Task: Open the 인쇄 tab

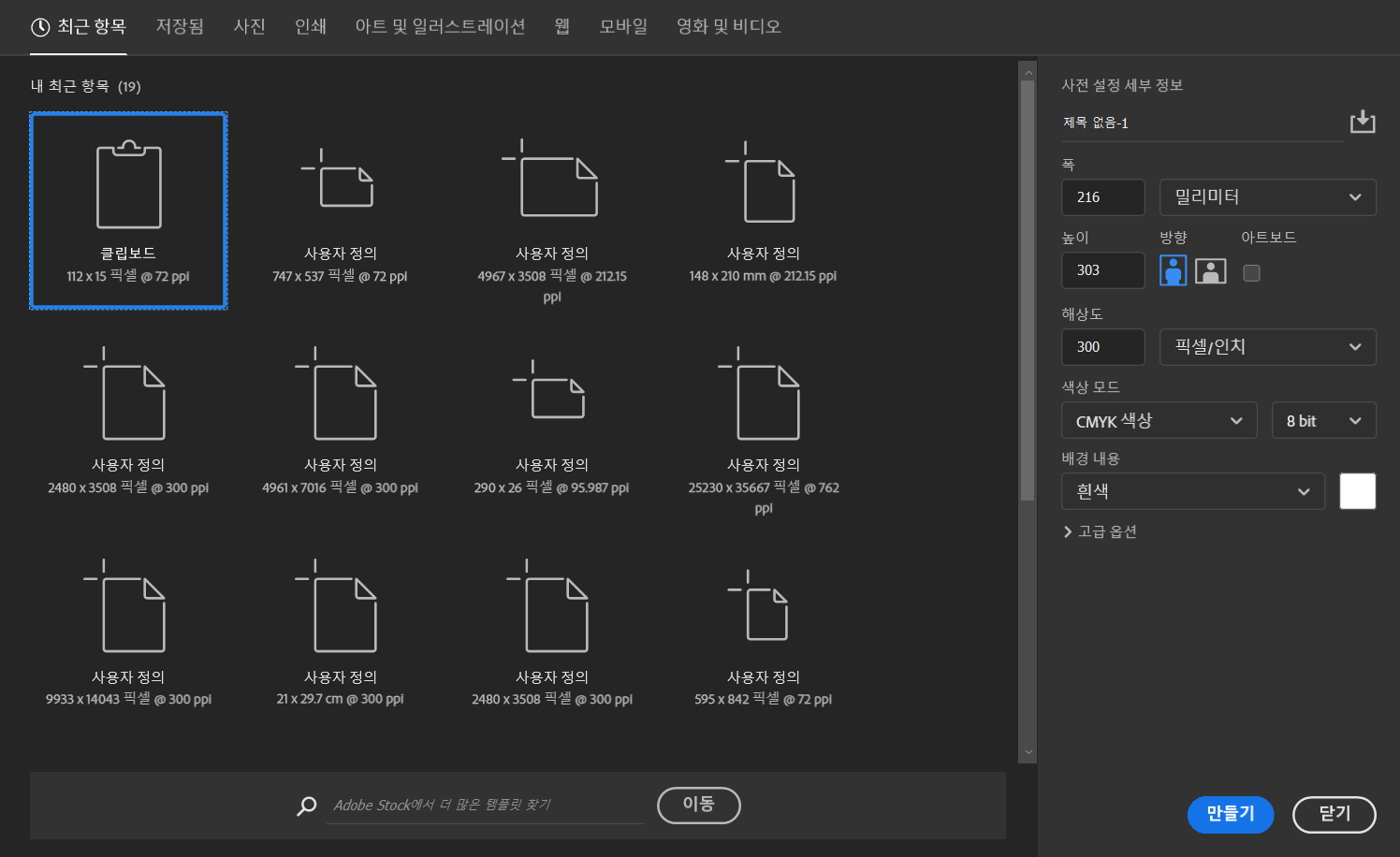Action: click(311, 26)
